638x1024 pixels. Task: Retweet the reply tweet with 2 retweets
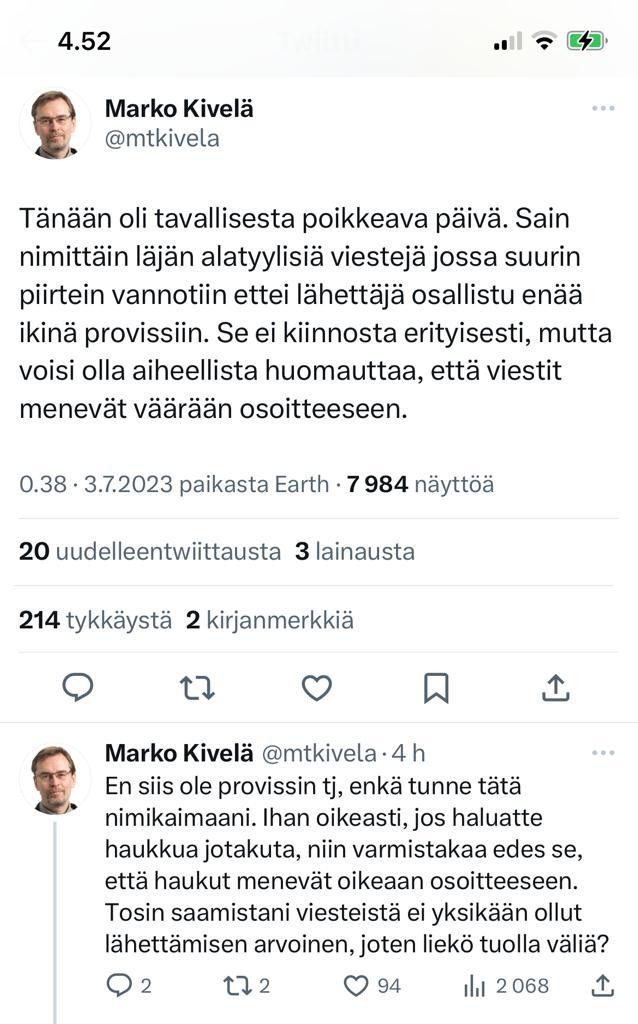[236, 986]
